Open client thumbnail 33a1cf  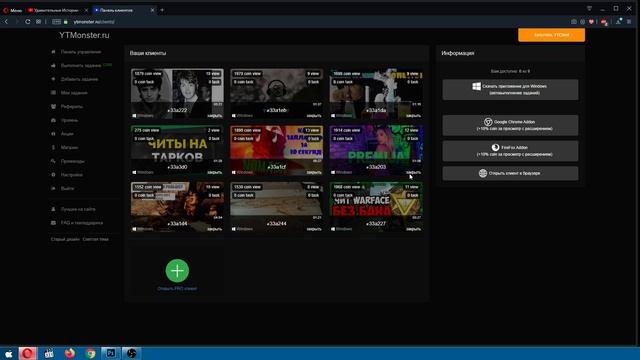point(276,150)
